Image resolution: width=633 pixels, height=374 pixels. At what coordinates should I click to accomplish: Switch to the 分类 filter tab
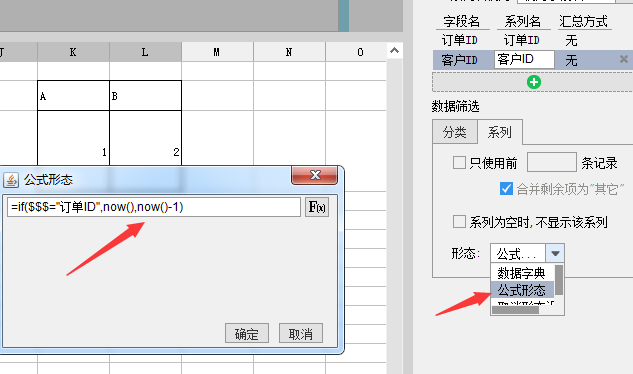455,132
